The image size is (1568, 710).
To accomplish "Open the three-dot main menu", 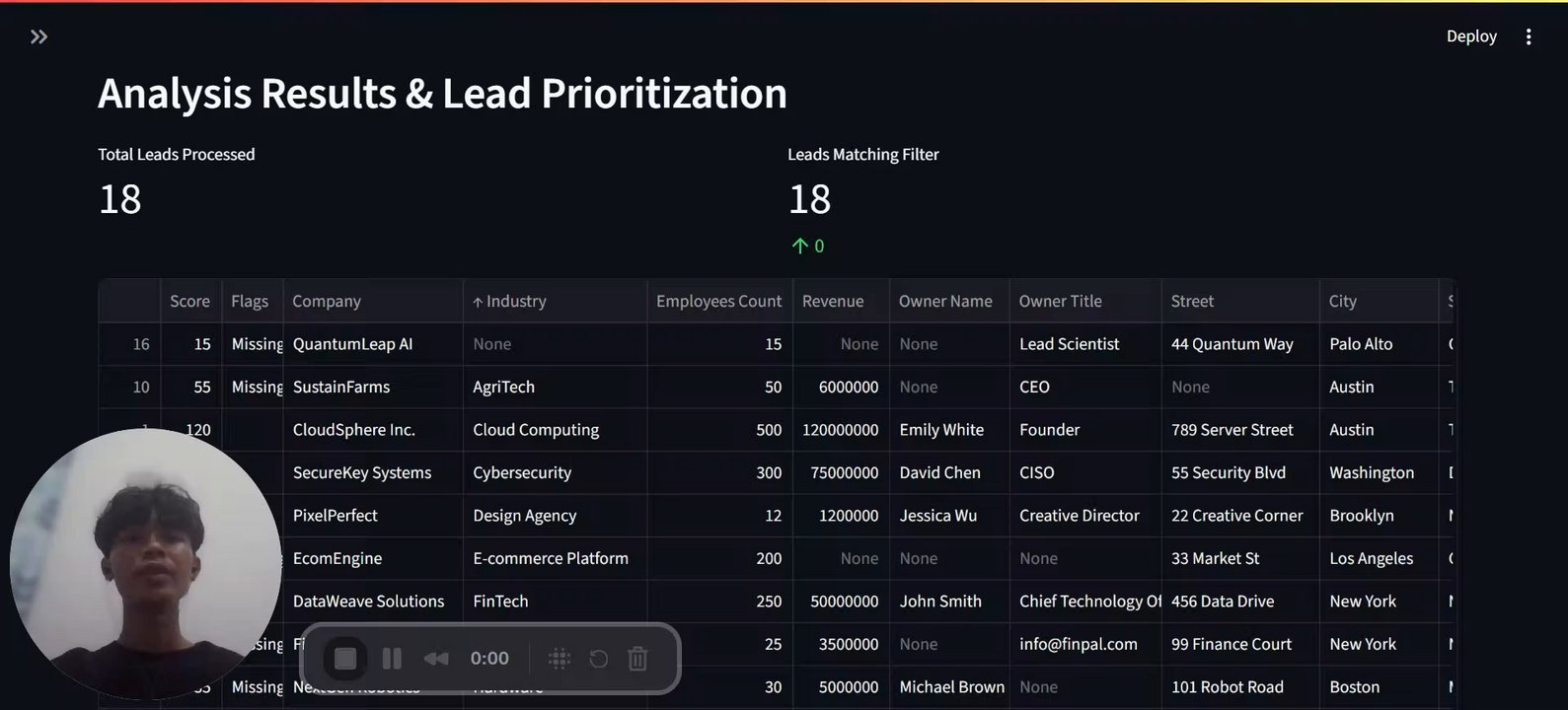I will pos(1528,36).
